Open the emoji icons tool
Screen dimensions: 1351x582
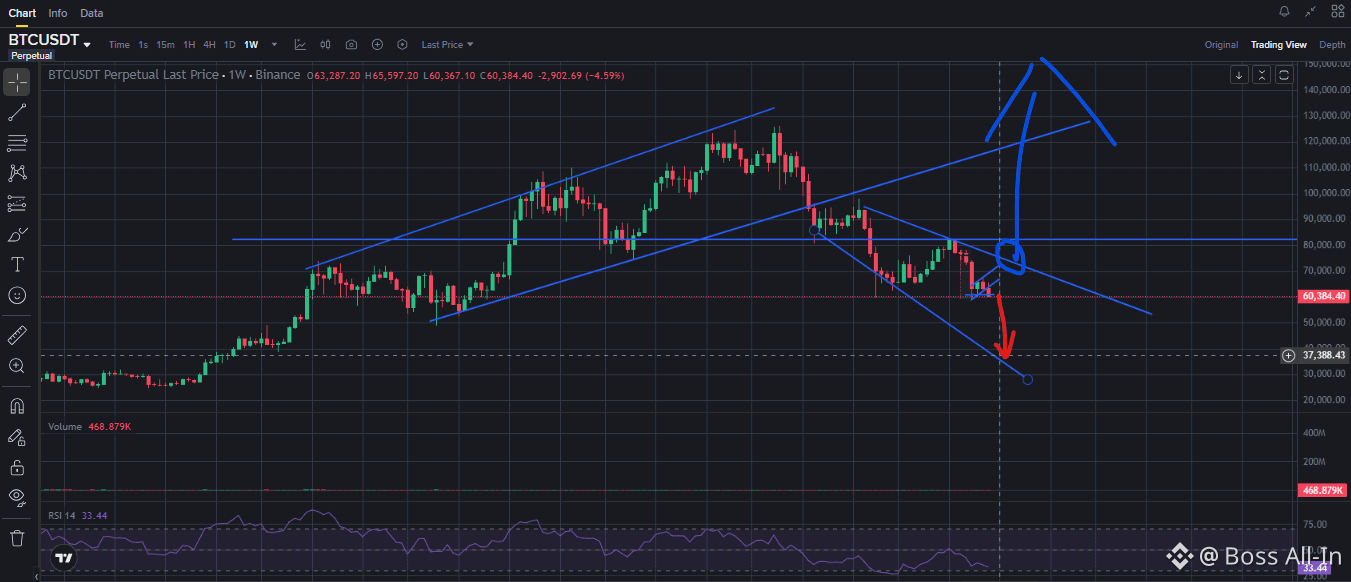(x=16, y=295)
